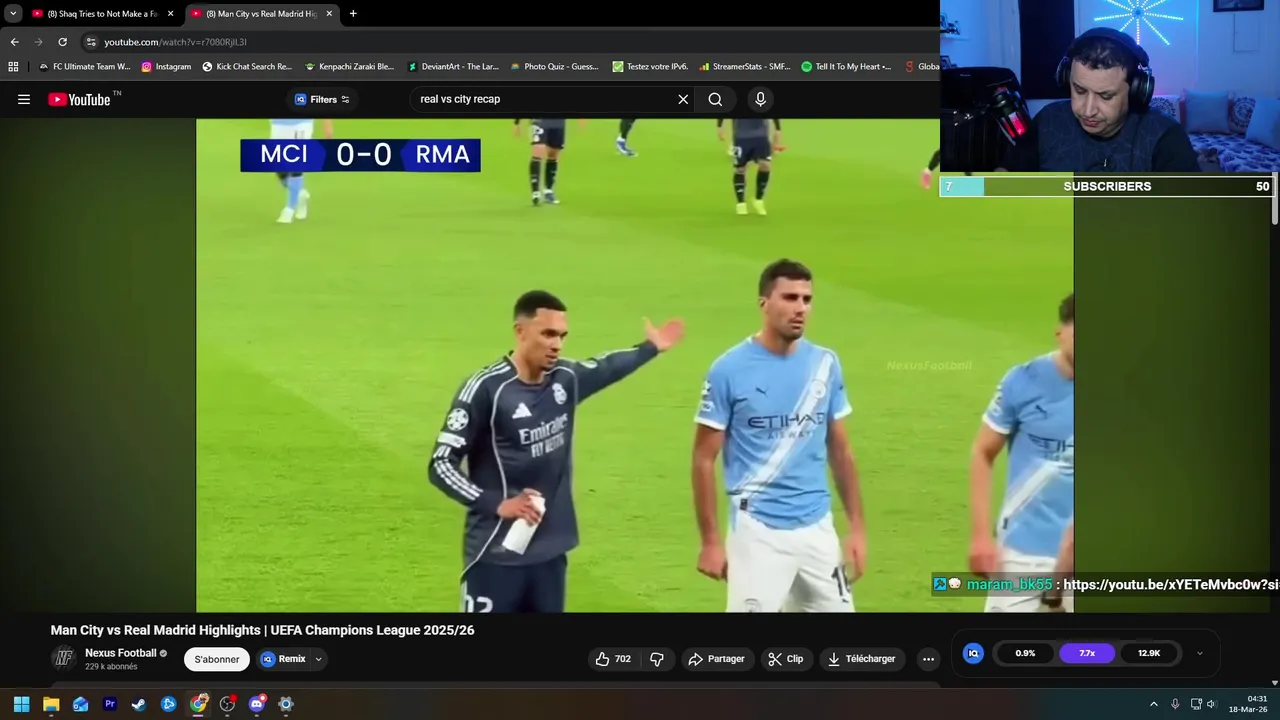
Task: Go back to the previous page
Action: click(14, 42)
